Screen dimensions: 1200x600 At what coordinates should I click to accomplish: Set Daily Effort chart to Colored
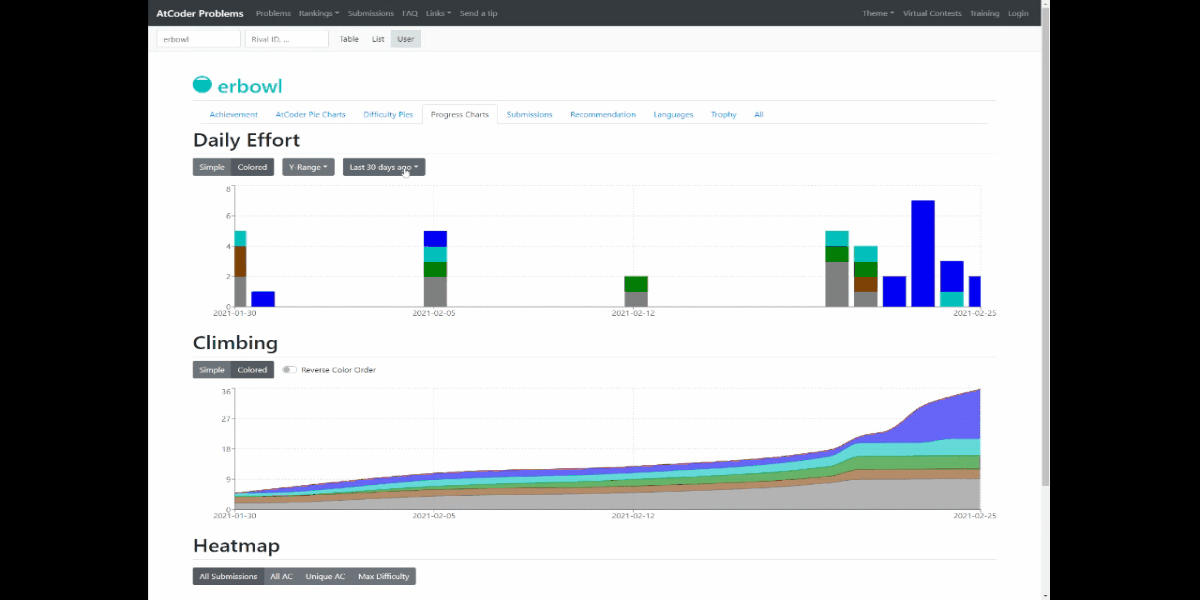252,167
